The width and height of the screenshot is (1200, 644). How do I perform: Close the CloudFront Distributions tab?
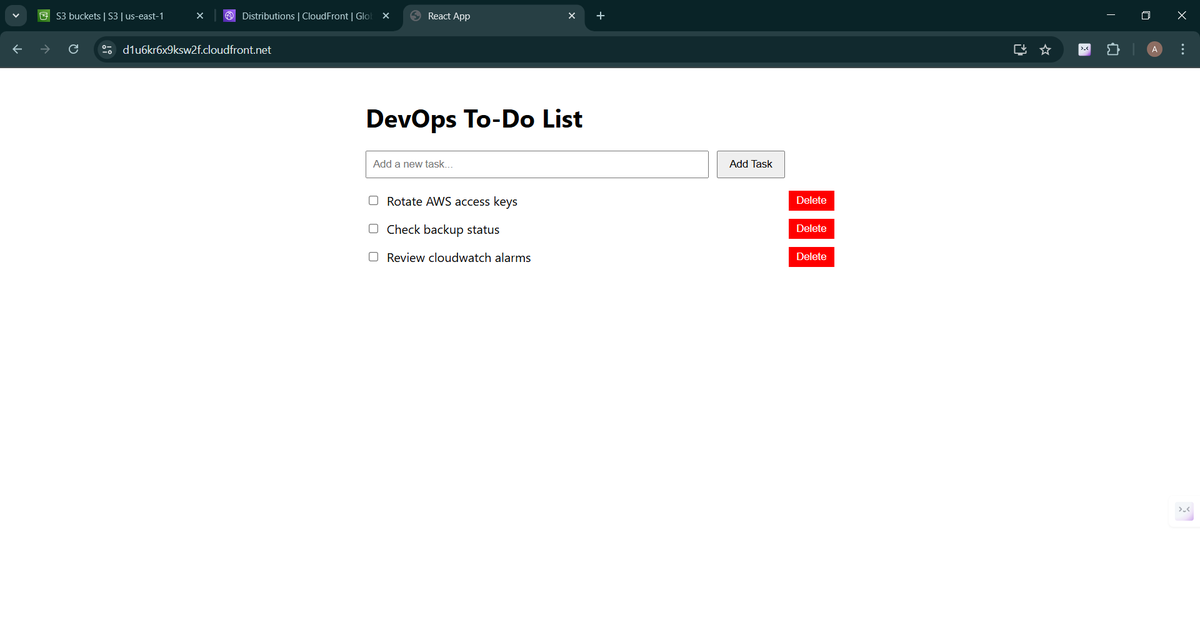coord(386,16)
